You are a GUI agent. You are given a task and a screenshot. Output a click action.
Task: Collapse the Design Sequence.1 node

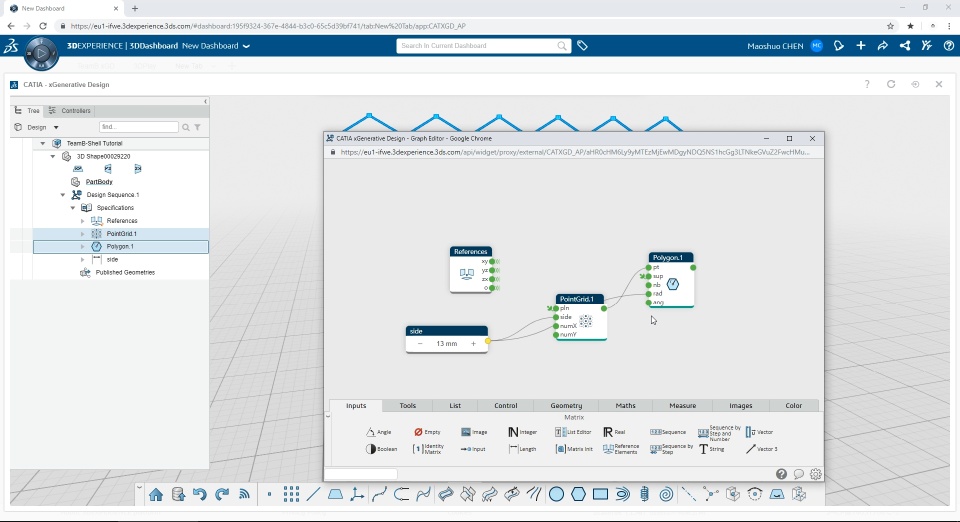(x=62, y=195)
